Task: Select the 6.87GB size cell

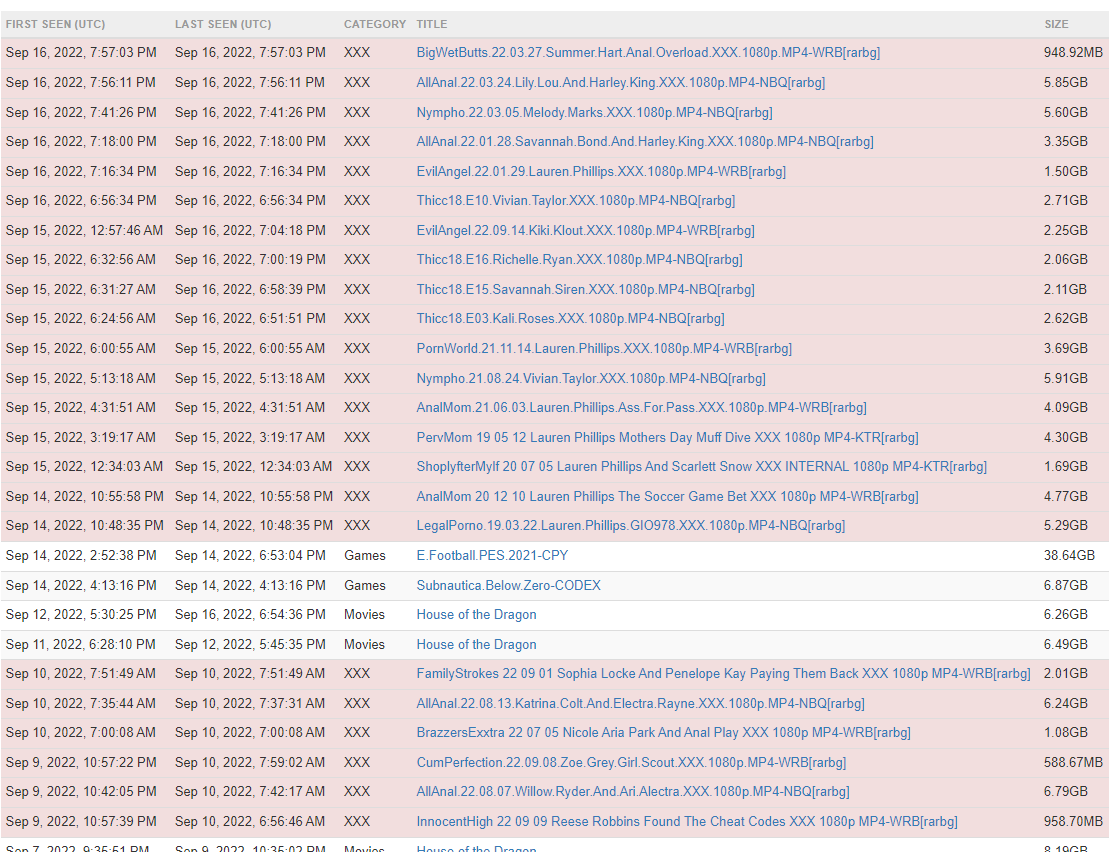Action: [1065, 585]
